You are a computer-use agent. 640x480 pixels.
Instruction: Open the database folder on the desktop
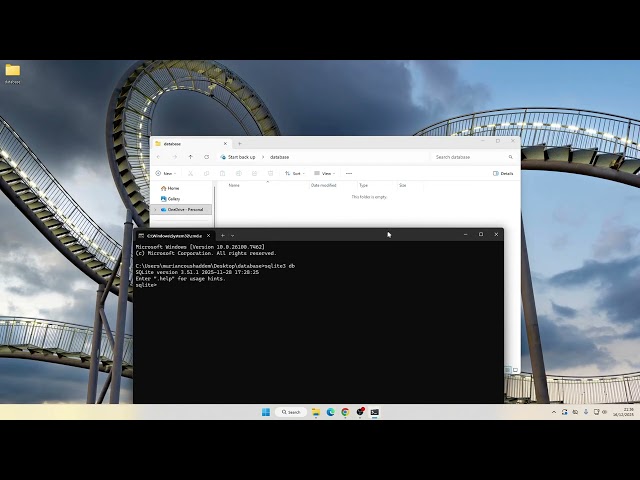coord(13,73)
